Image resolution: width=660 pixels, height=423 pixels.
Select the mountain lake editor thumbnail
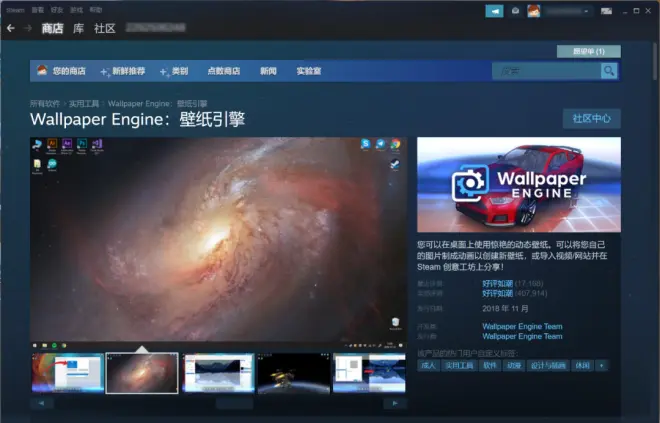coord(218,373)
